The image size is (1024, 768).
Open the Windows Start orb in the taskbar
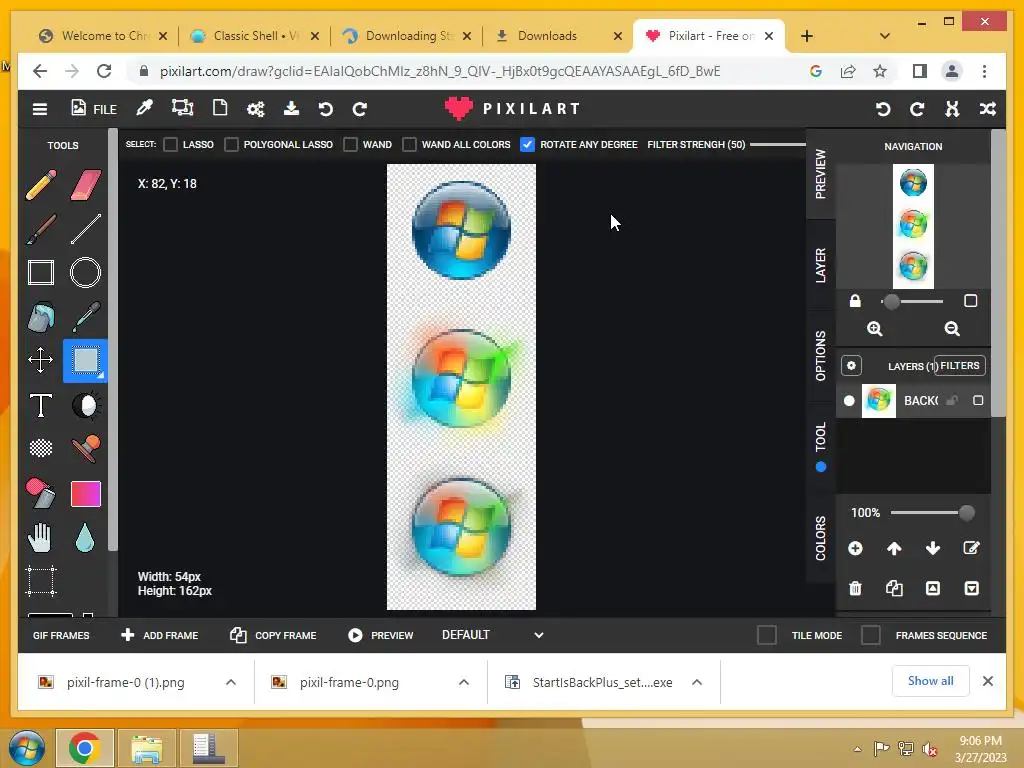[x=27, y=748]
